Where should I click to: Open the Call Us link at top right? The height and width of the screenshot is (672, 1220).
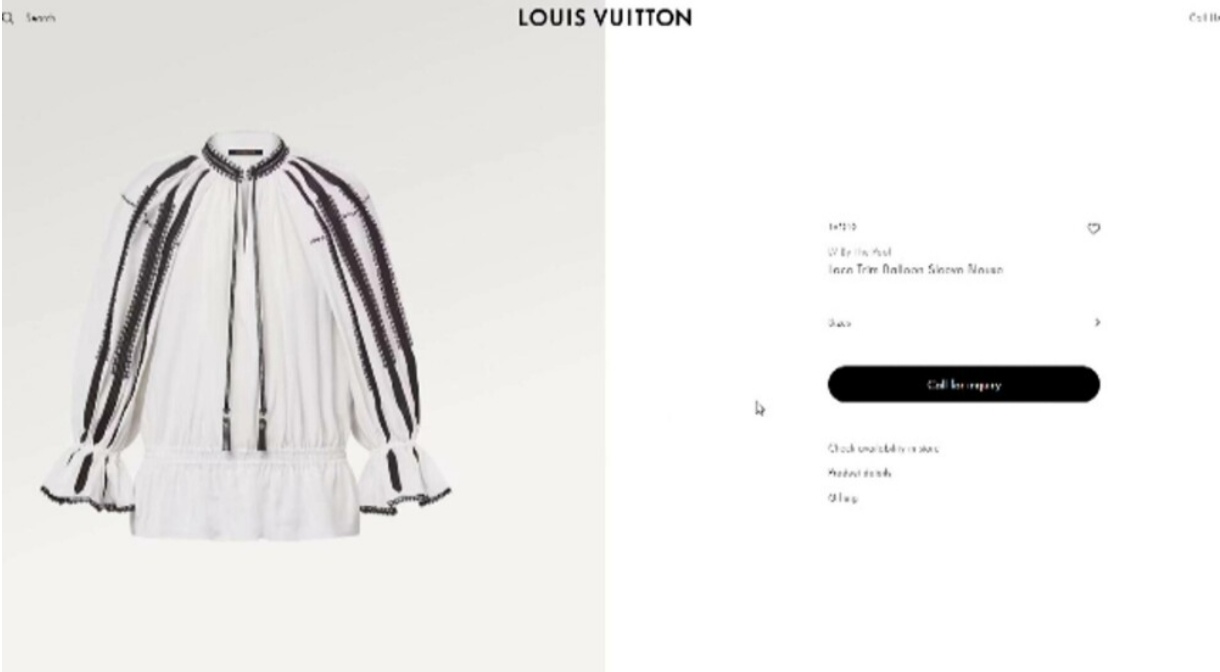pos(1203,18)
